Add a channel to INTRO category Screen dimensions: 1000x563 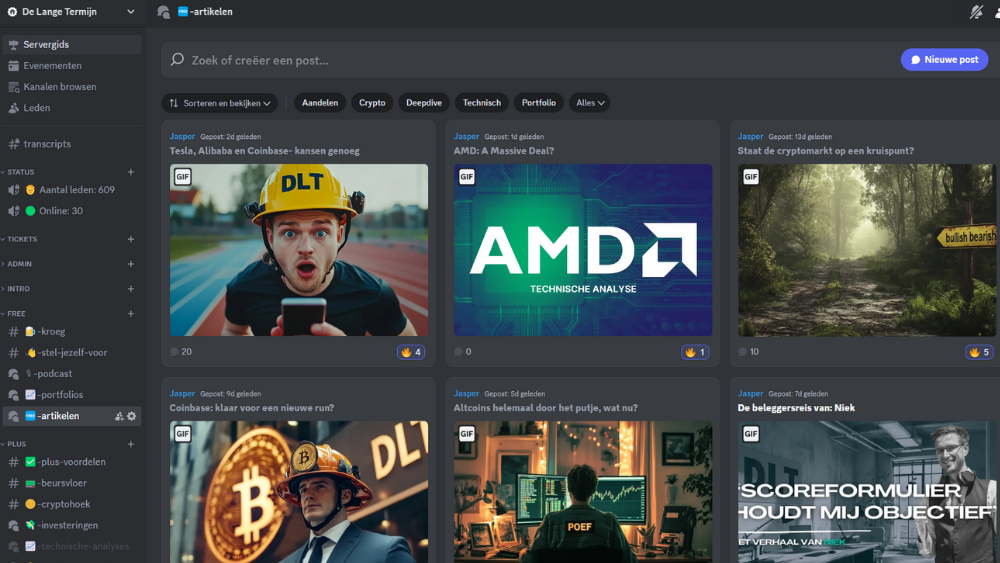point(131,289)
